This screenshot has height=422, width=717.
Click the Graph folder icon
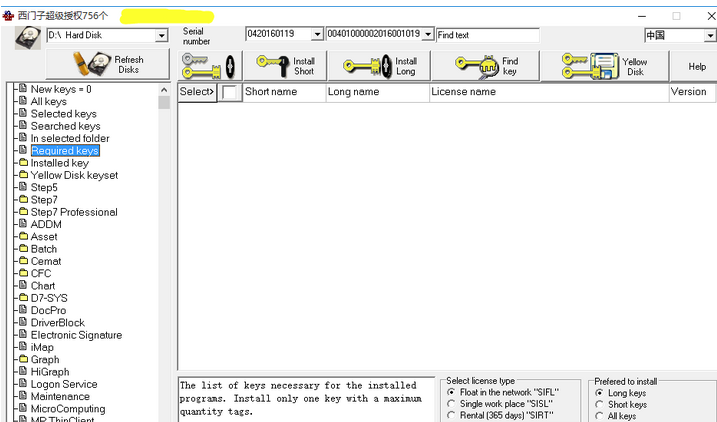point(23,359)
